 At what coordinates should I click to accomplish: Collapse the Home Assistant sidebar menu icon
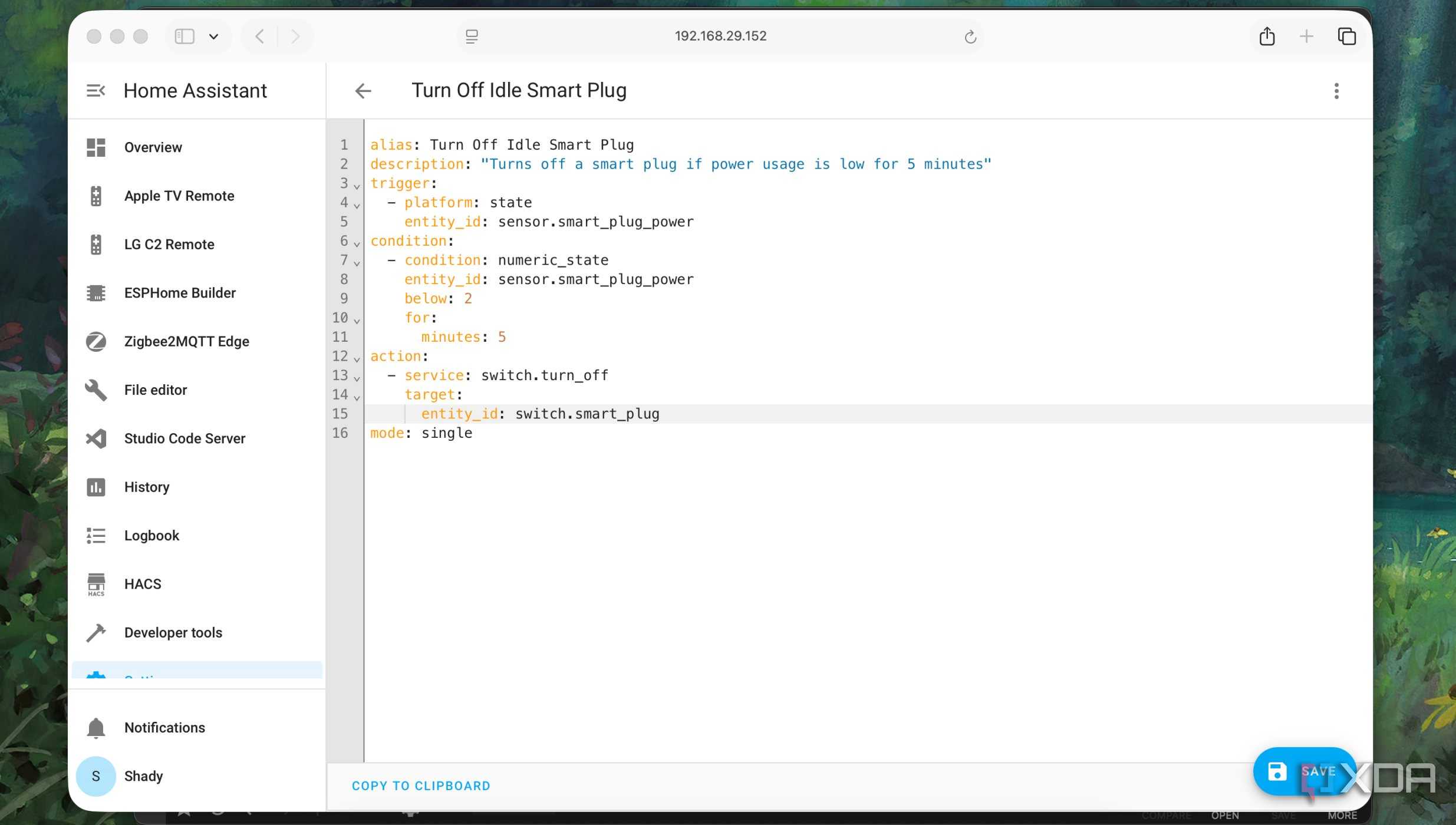click(x=95, y=91)
